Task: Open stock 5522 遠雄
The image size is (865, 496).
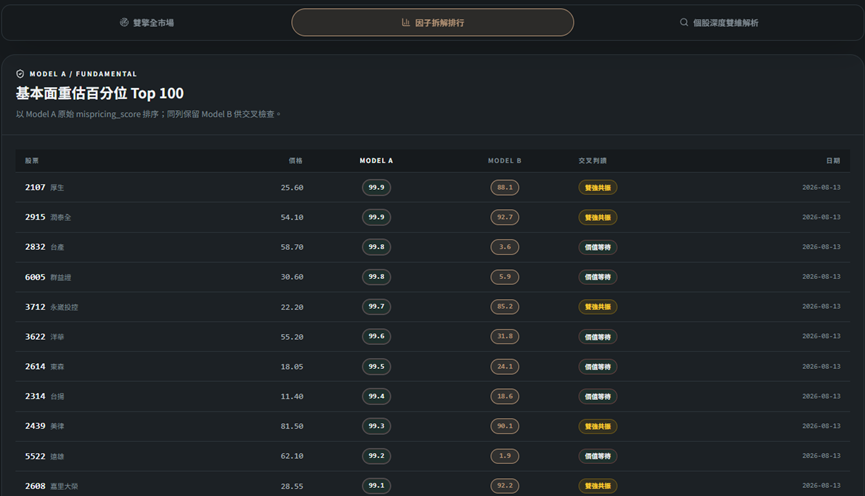Action: point(44,456)
